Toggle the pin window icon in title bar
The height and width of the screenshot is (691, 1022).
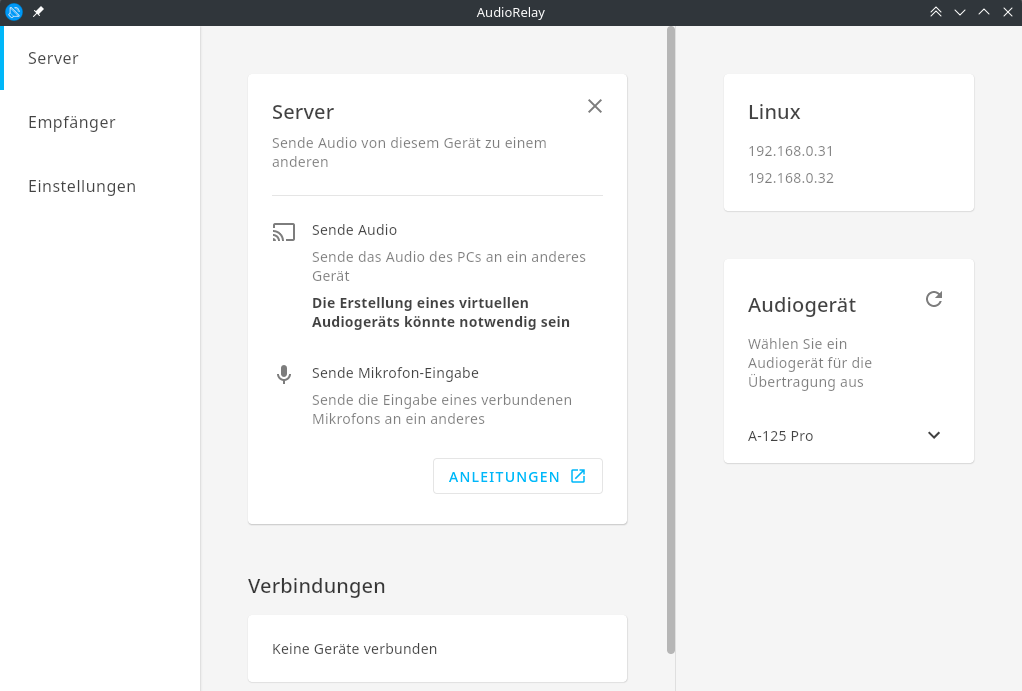[x=38, y=12]
